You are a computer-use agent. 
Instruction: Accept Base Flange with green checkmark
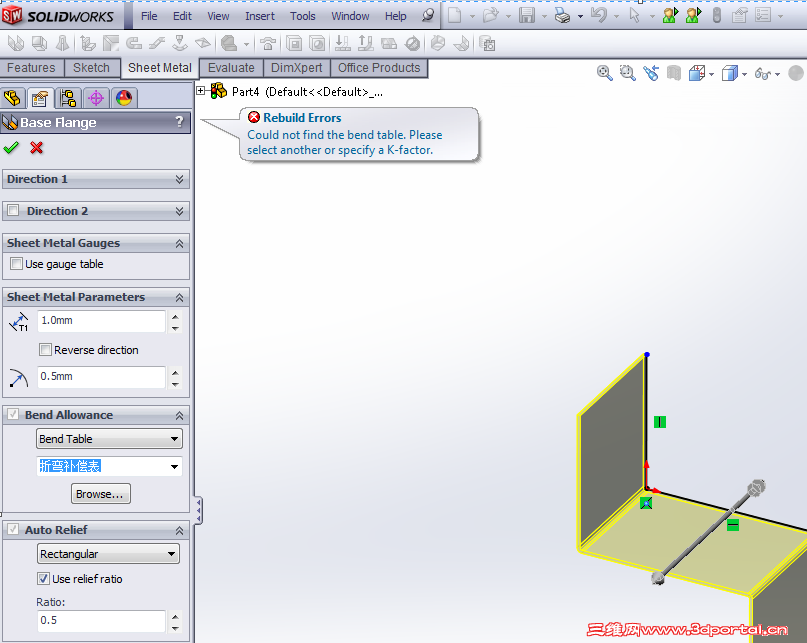click(11, 148)
